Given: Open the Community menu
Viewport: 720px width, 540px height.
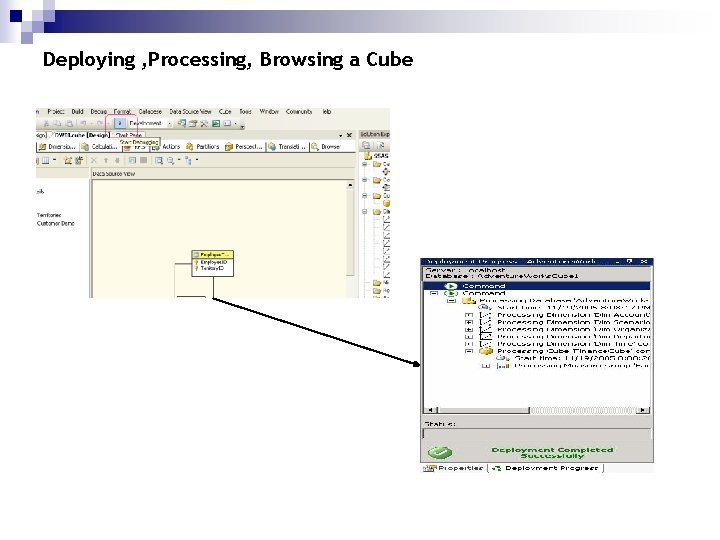Looking at the screenshot, I should tap(299, 112).
